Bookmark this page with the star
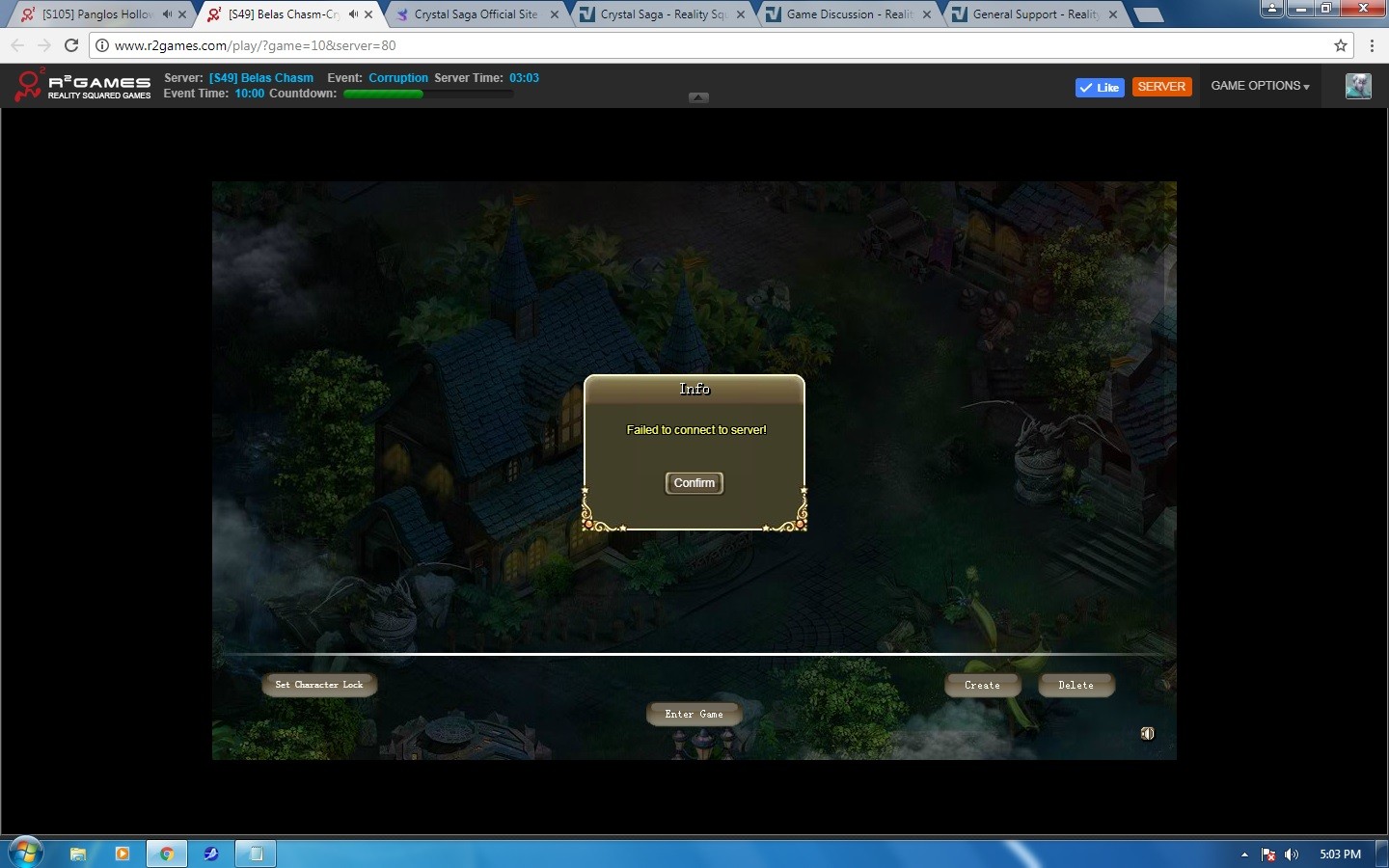The image size is (1389, 868). pyautogui.click(x=1340, y=45)
